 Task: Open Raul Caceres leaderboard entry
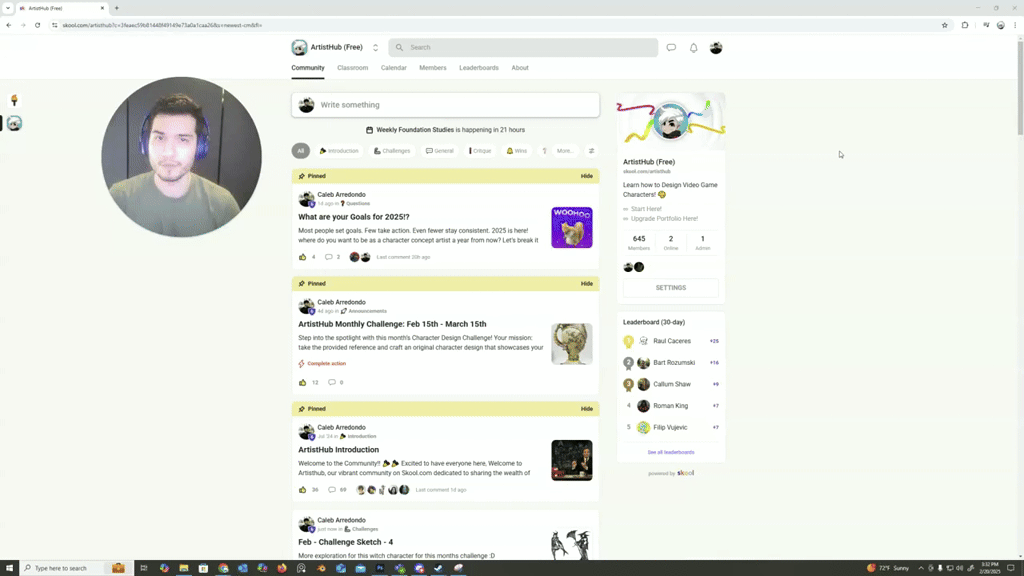click(672, 341)
